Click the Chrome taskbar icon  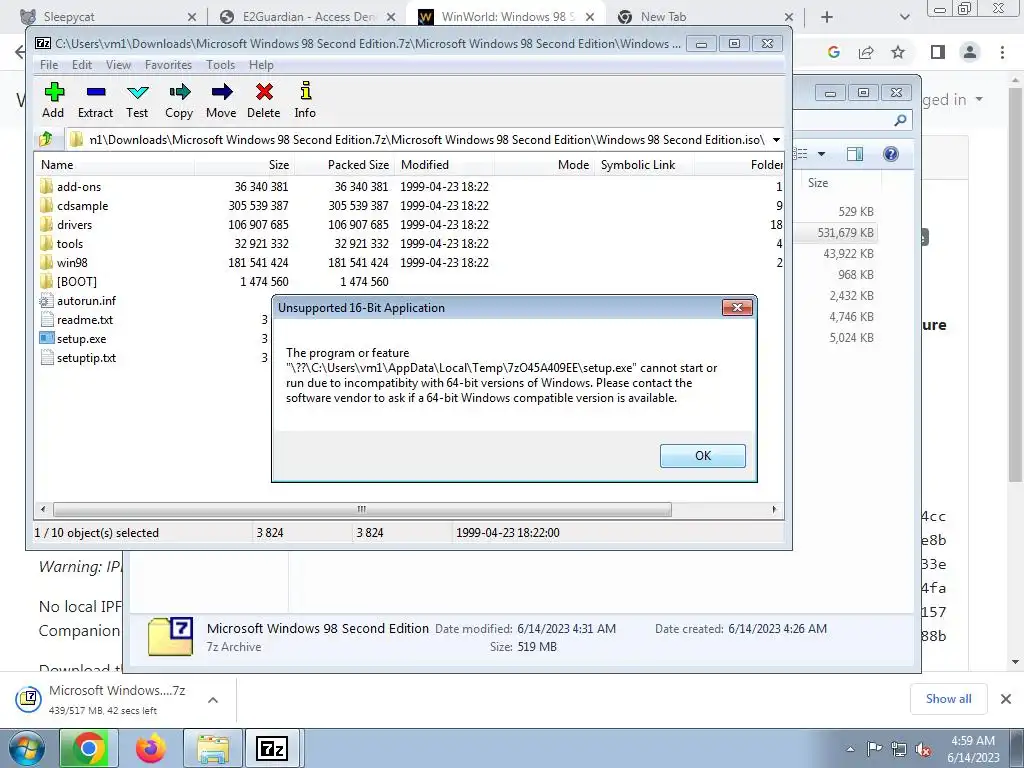point(89,748)
